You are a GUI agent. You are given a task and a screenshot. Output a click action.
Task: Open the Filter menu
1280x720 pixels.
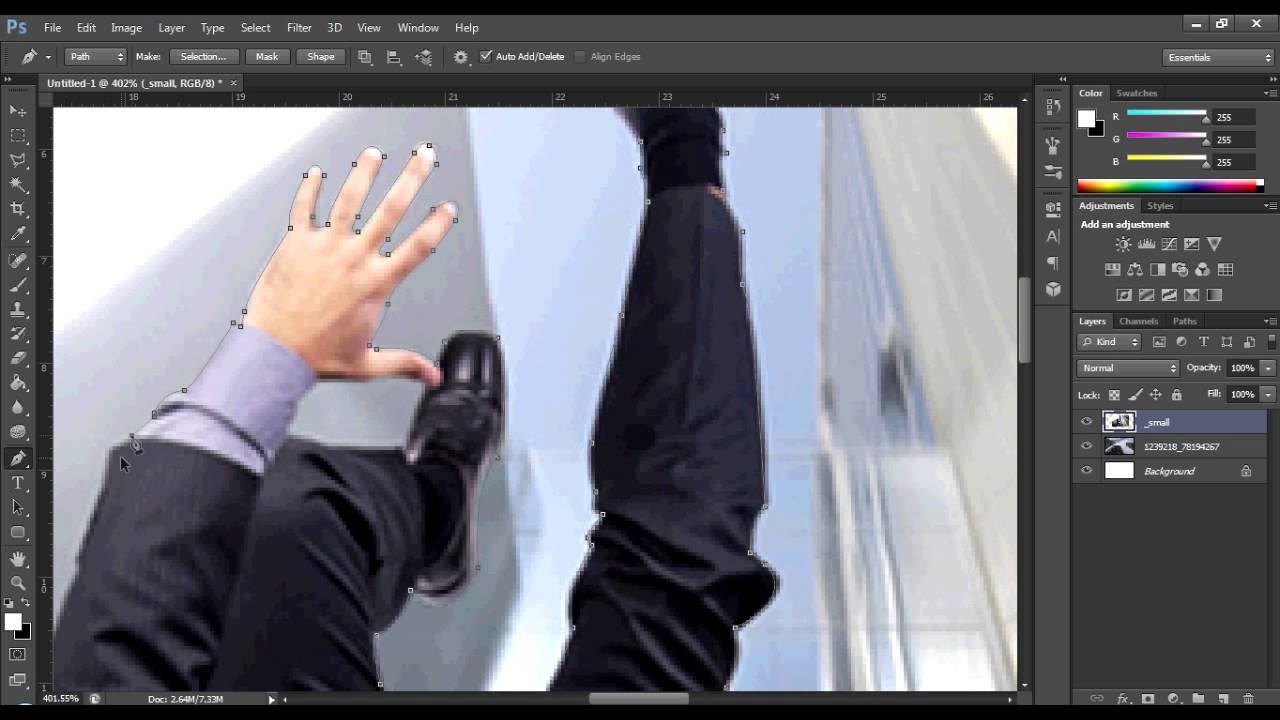(299, 27)
